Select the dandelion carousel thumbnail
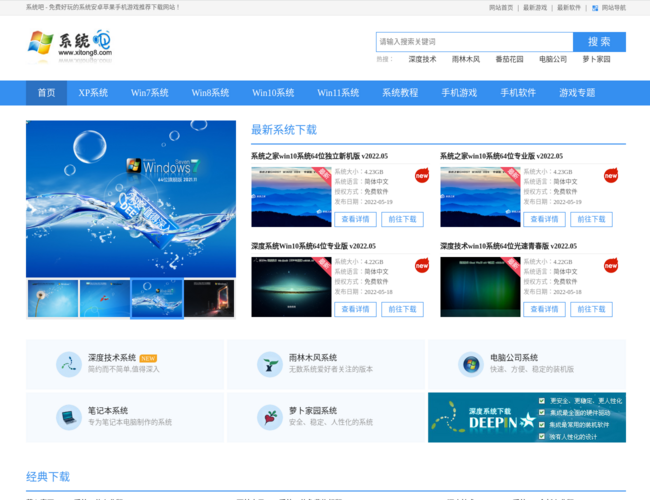 (53, 299)
